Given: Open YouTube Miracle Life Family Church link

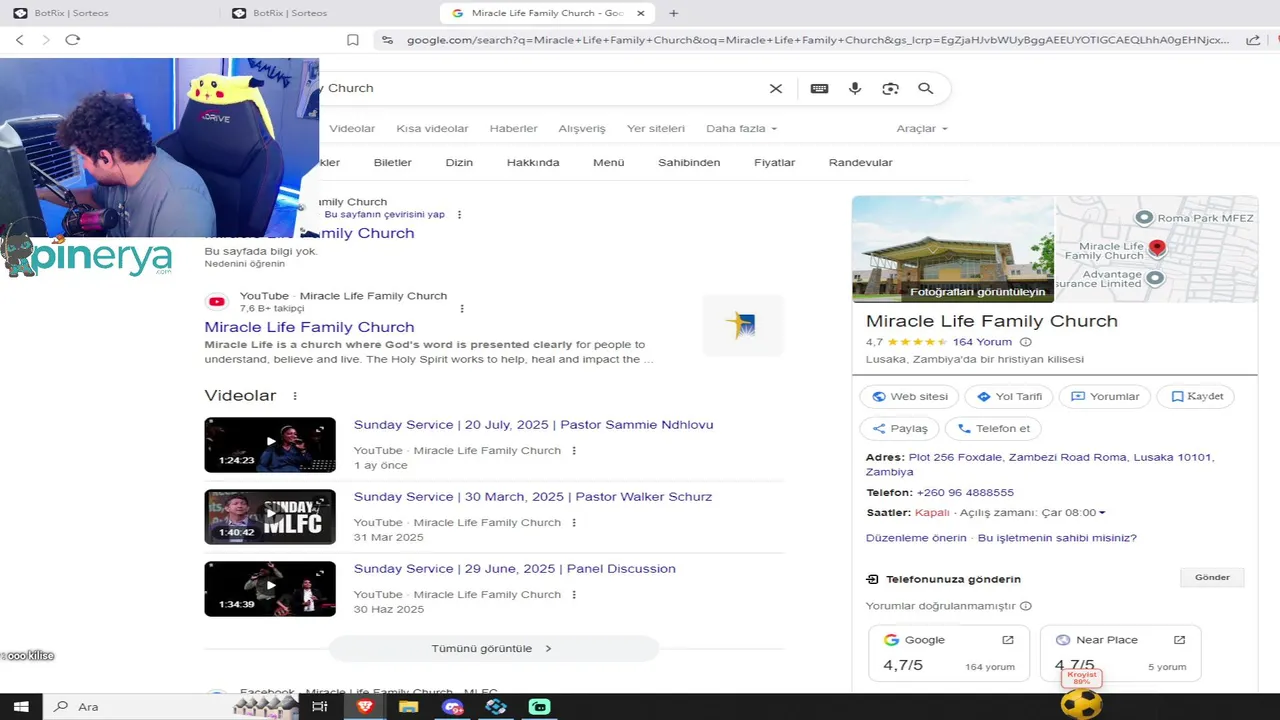Looking at the screenshot, I should (309, 327).
